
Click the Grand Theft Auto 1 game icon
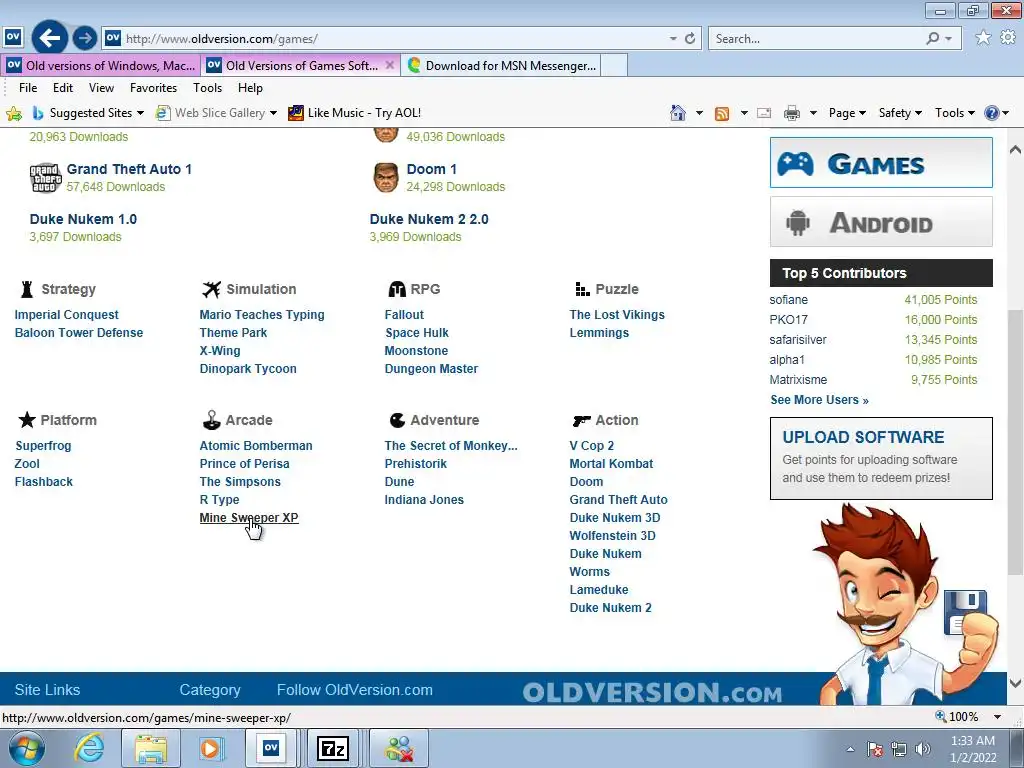tap(45, 178)
